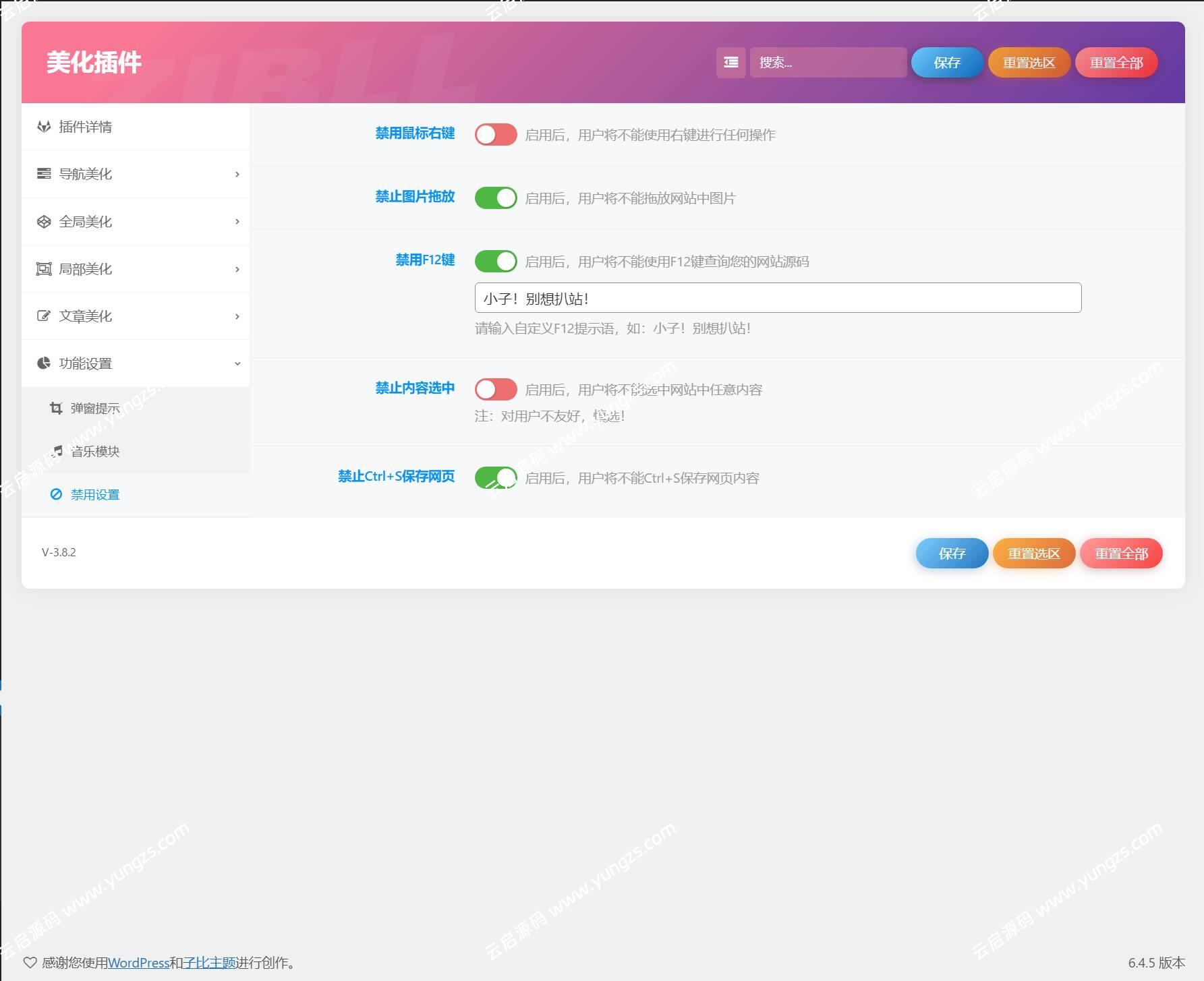Image resolution: width=1204 pixels, height=981 pixels.
Task: Click the F12 custom prompt text field
Action: coord(778,298)
